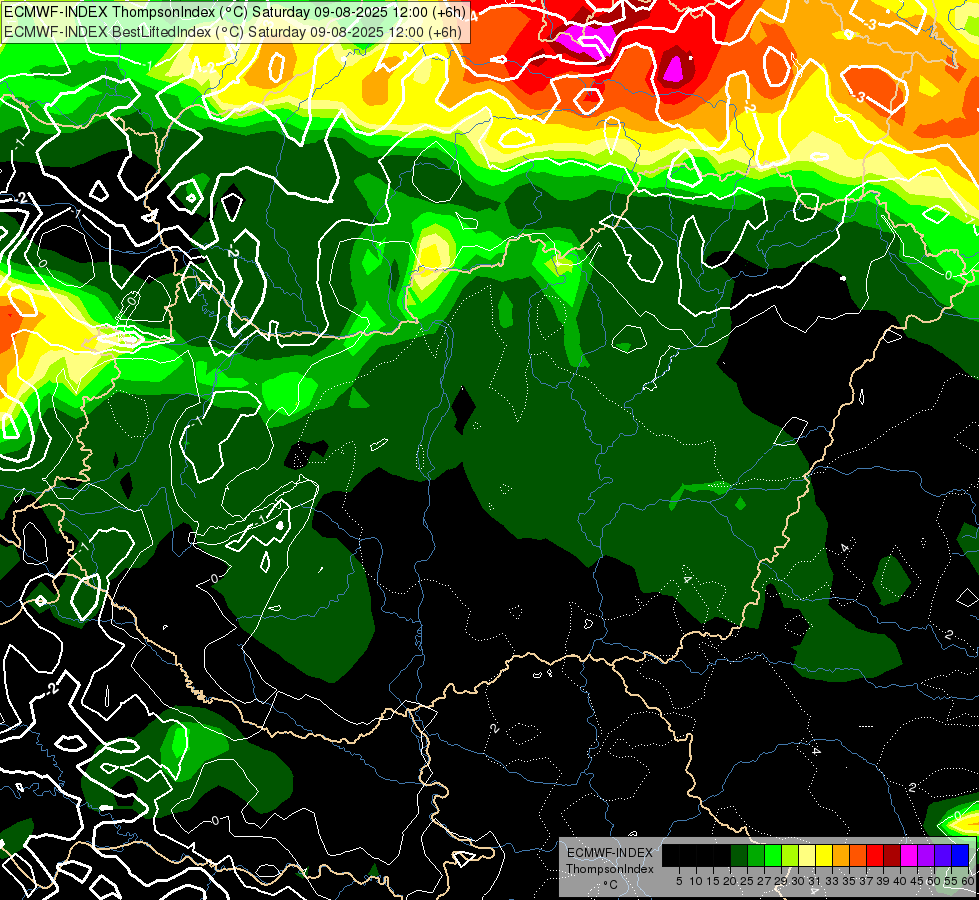
Task: Select the dark red 39–40 legend swatch
Action: (892, 855)
